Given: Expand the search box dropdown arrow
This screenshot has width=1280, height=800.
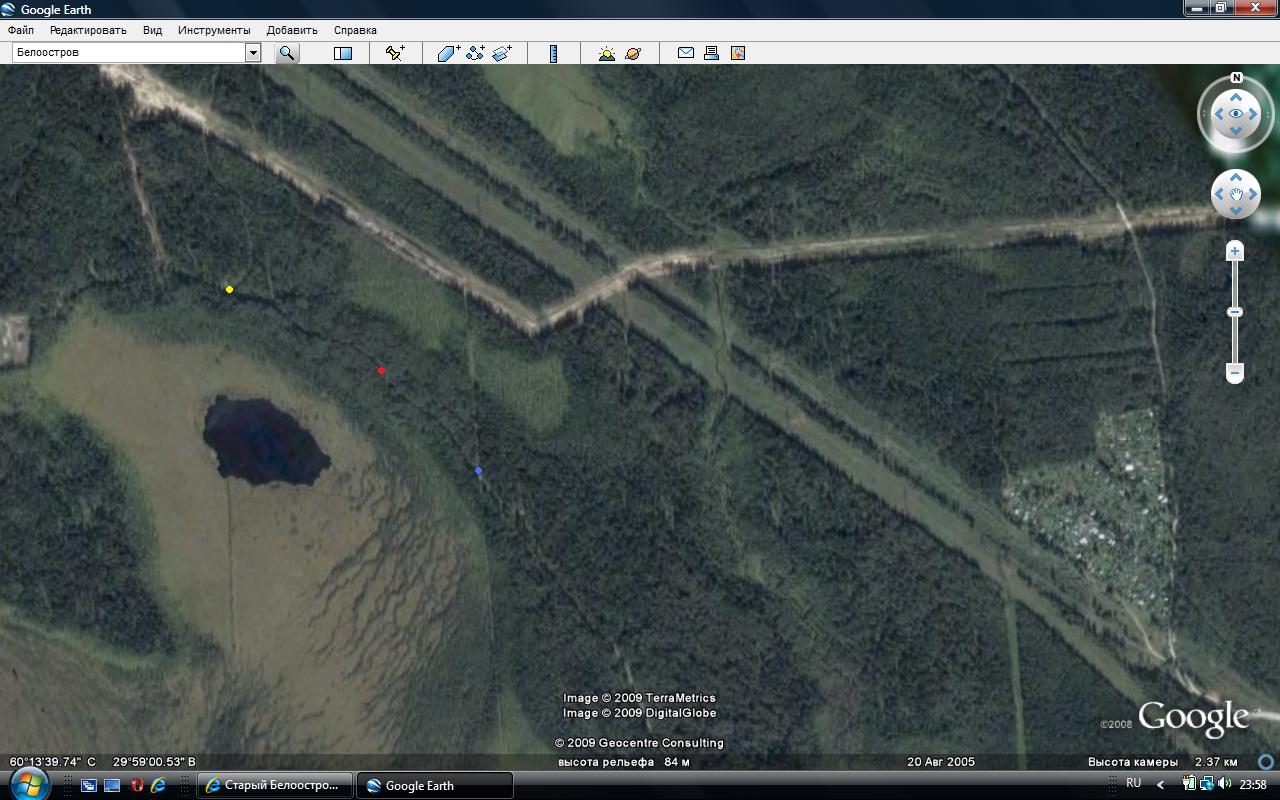Looking at the screenshot, I should coord(253,53).
